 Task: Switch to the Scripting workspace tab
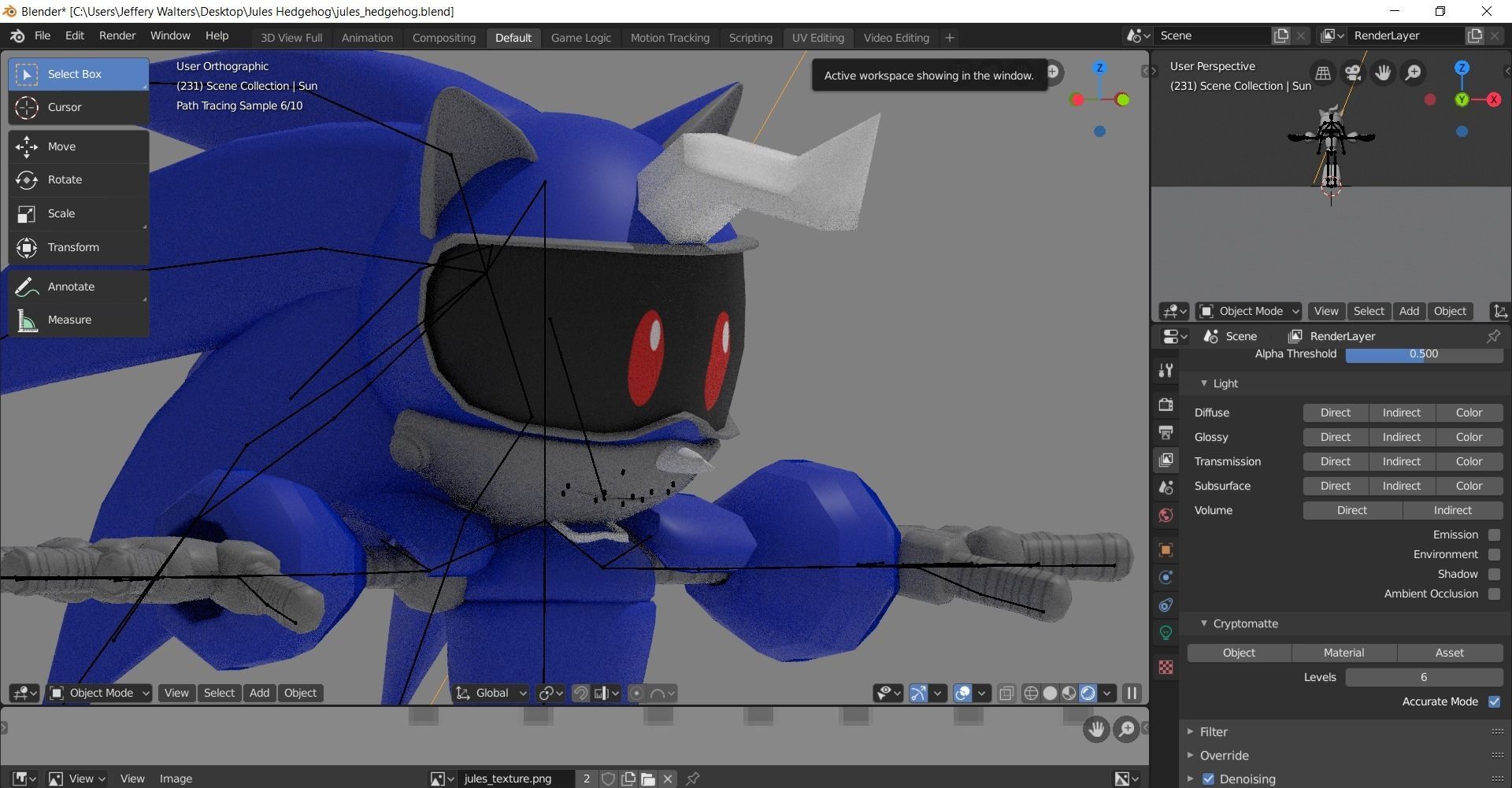(x=750, y=38)
